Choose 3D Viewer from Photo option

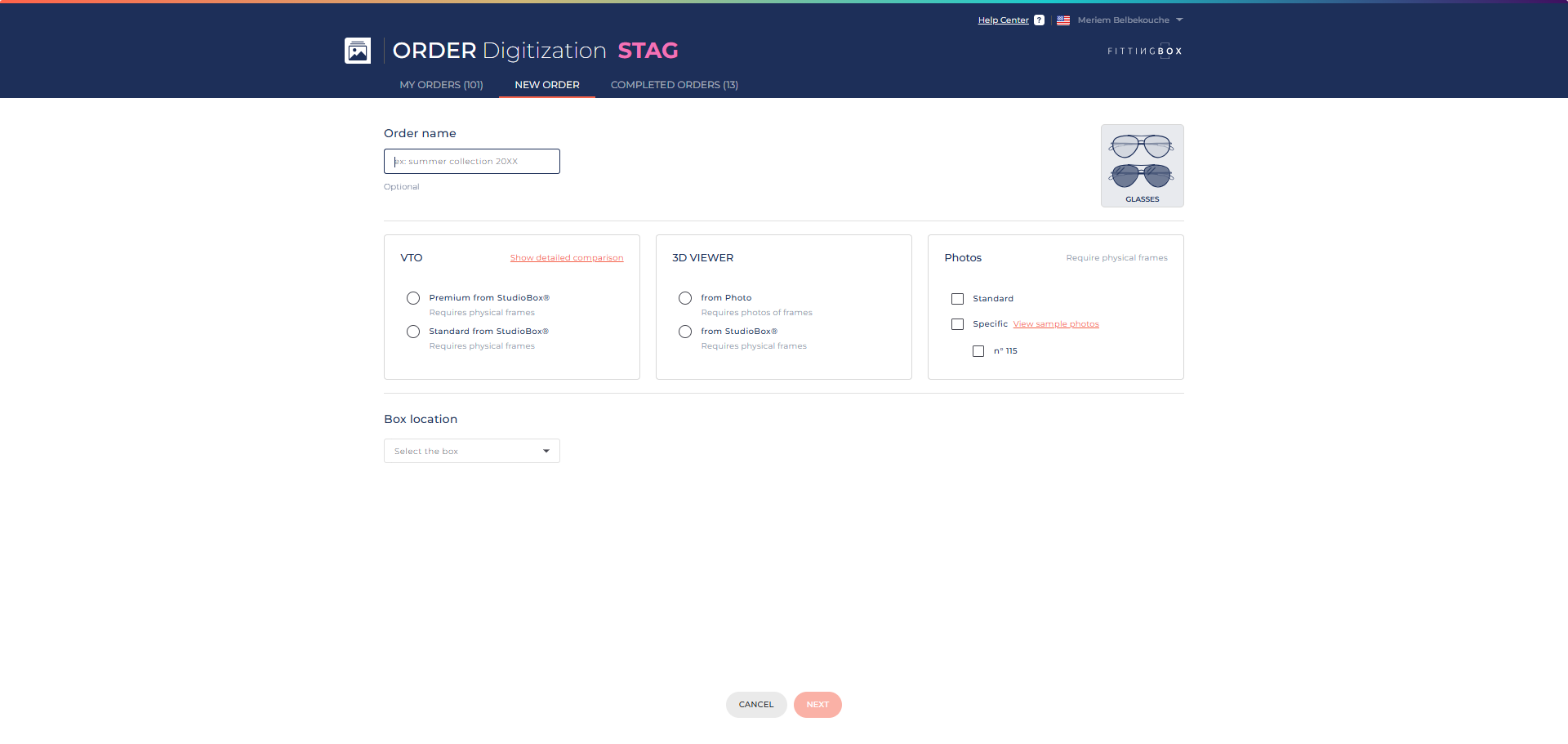tap(685, 298)
